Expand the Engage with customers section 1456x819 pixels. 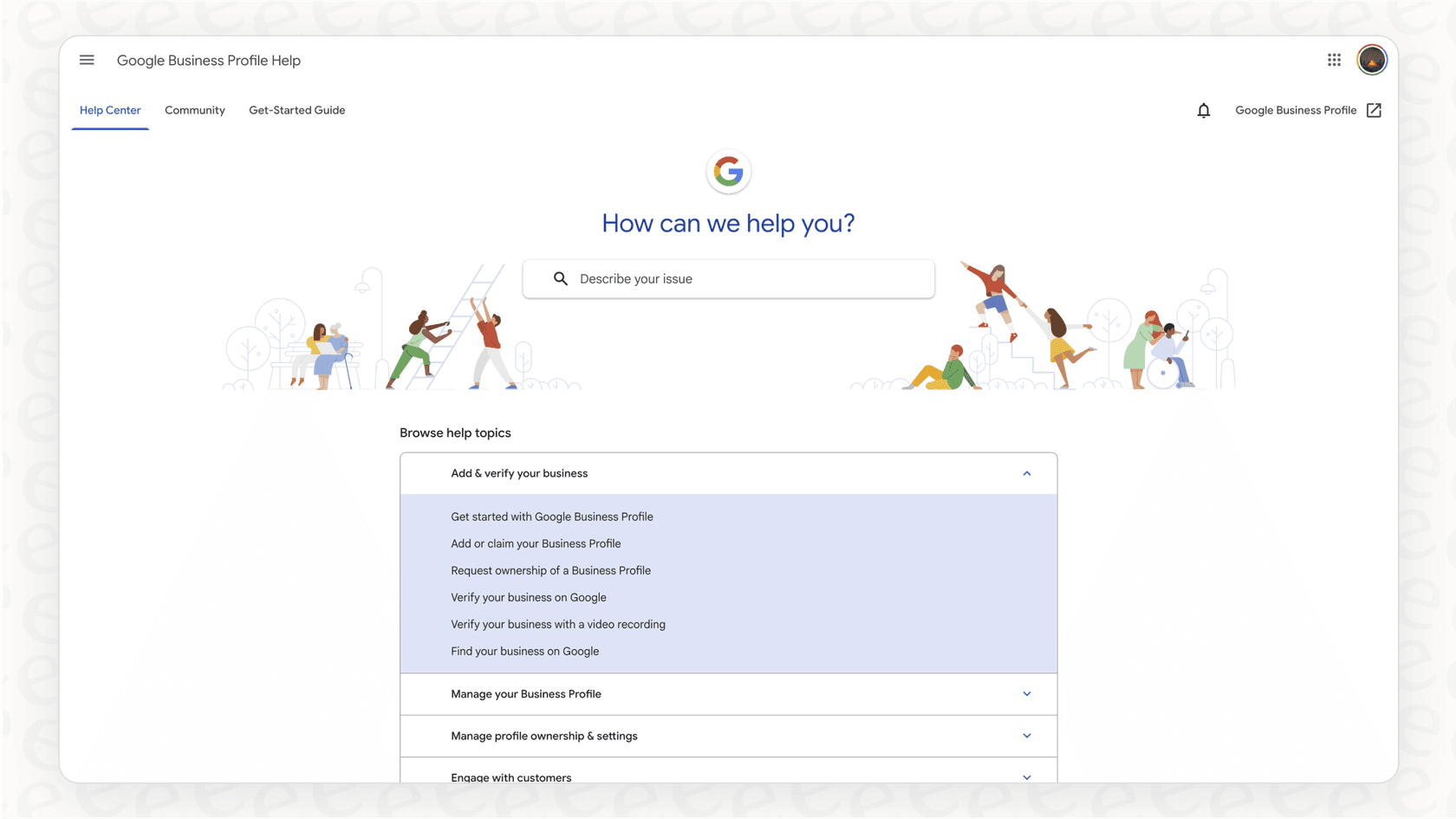pos(1027,777)
